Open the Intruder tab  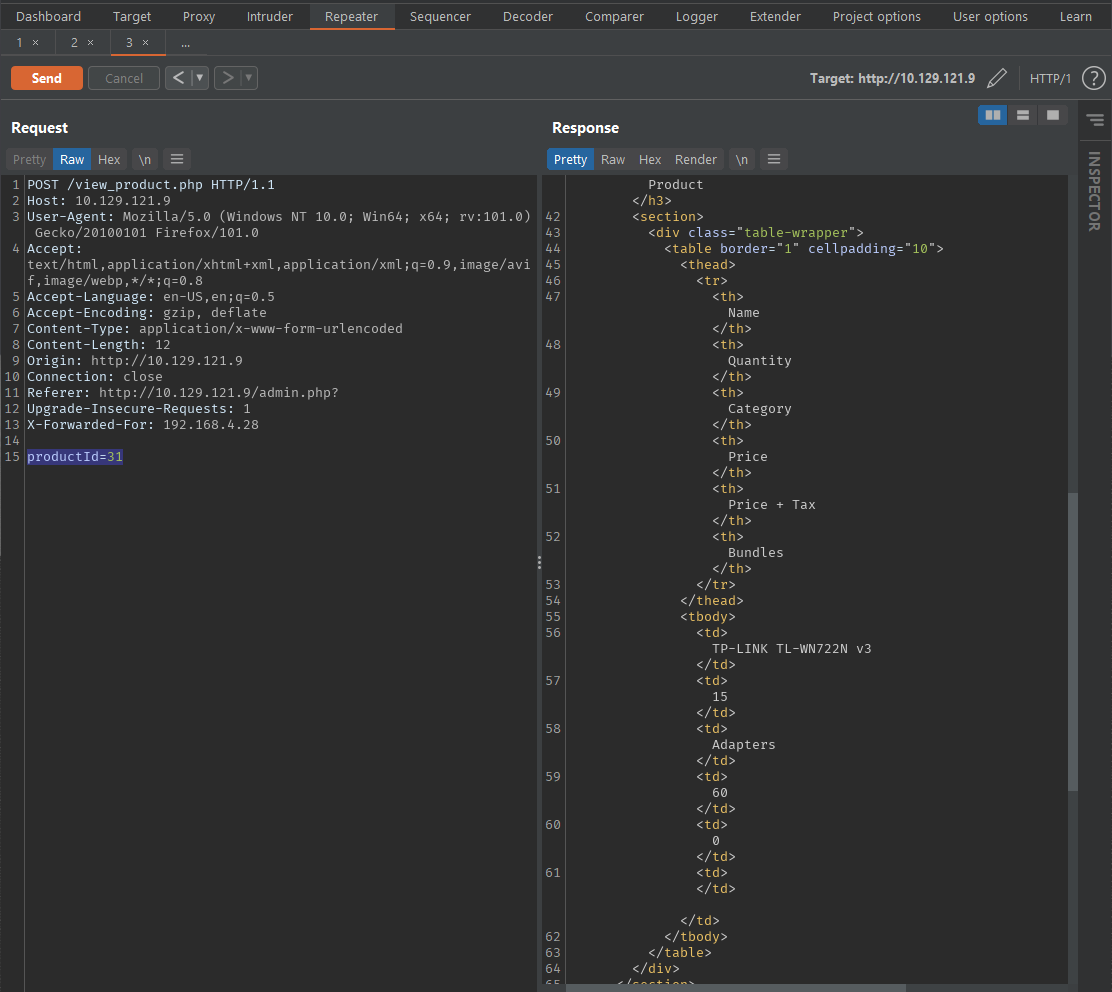[270, 16]
